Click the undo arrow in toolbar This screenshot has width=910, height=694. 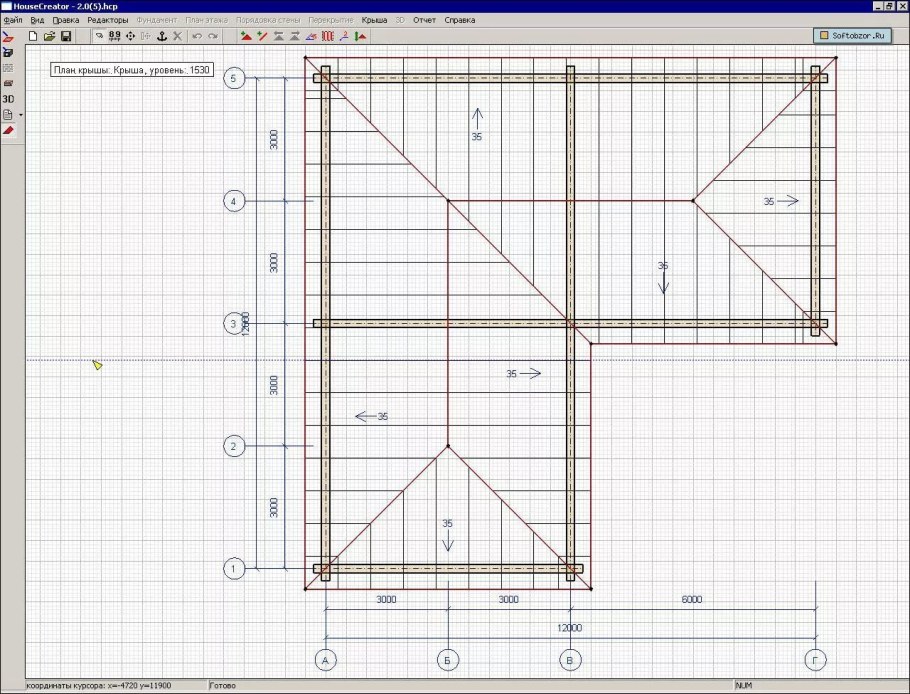(x=196, y=36)
